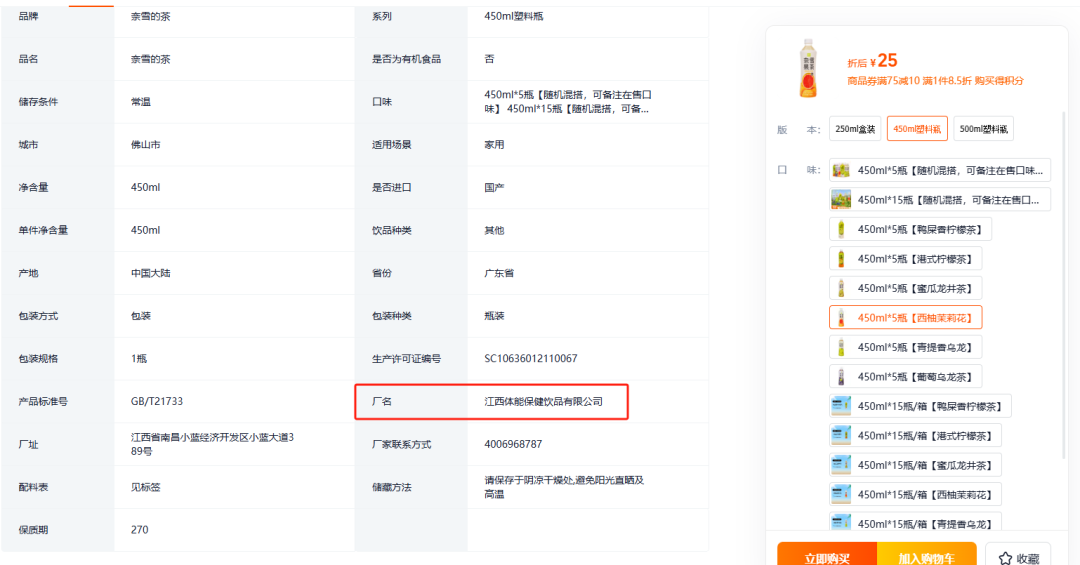Click the 省份 value 广东省

pyautogui.click(x=499, y=273)
